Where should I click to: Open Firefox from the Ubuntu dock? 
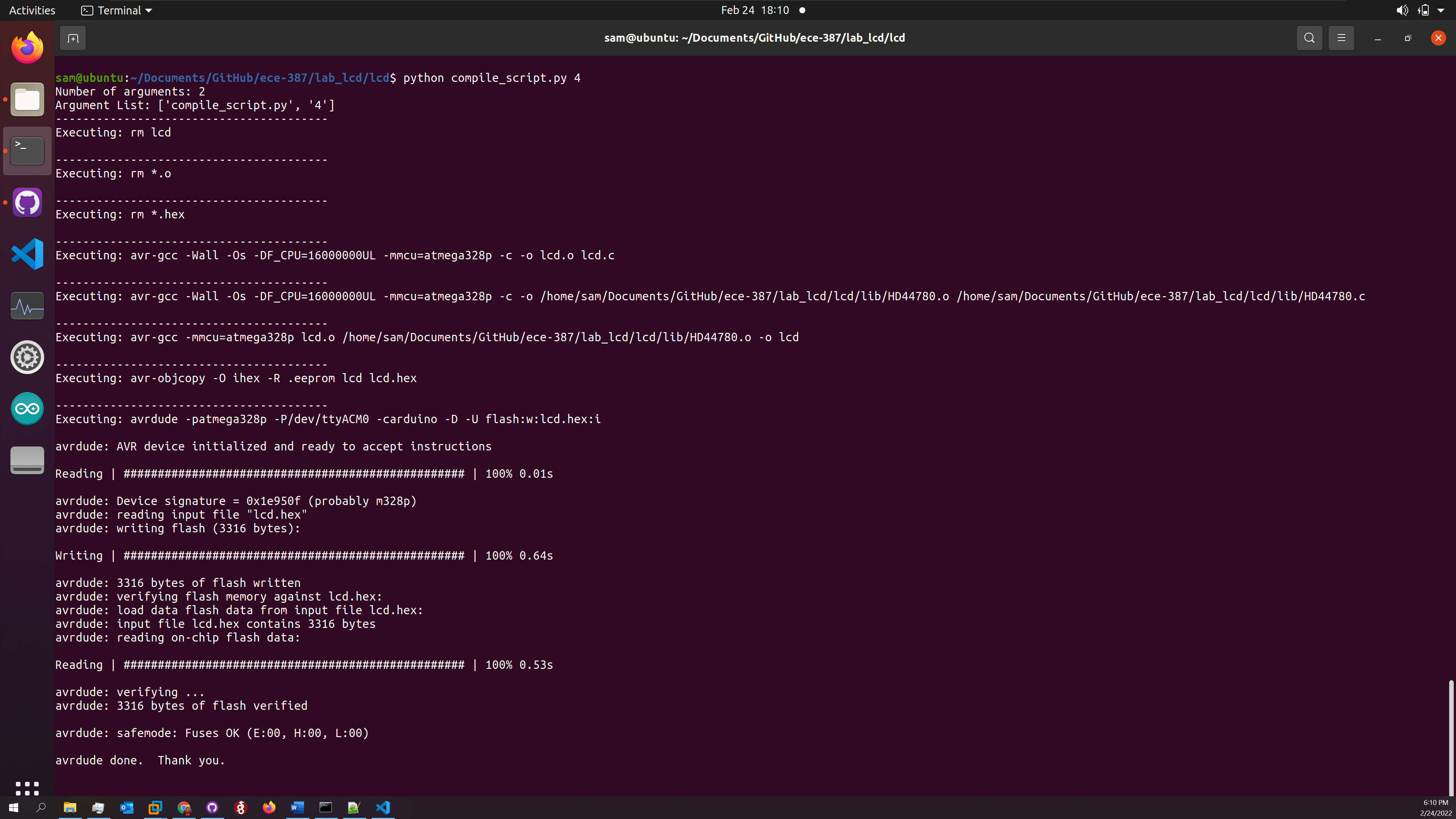coord(27,48)
